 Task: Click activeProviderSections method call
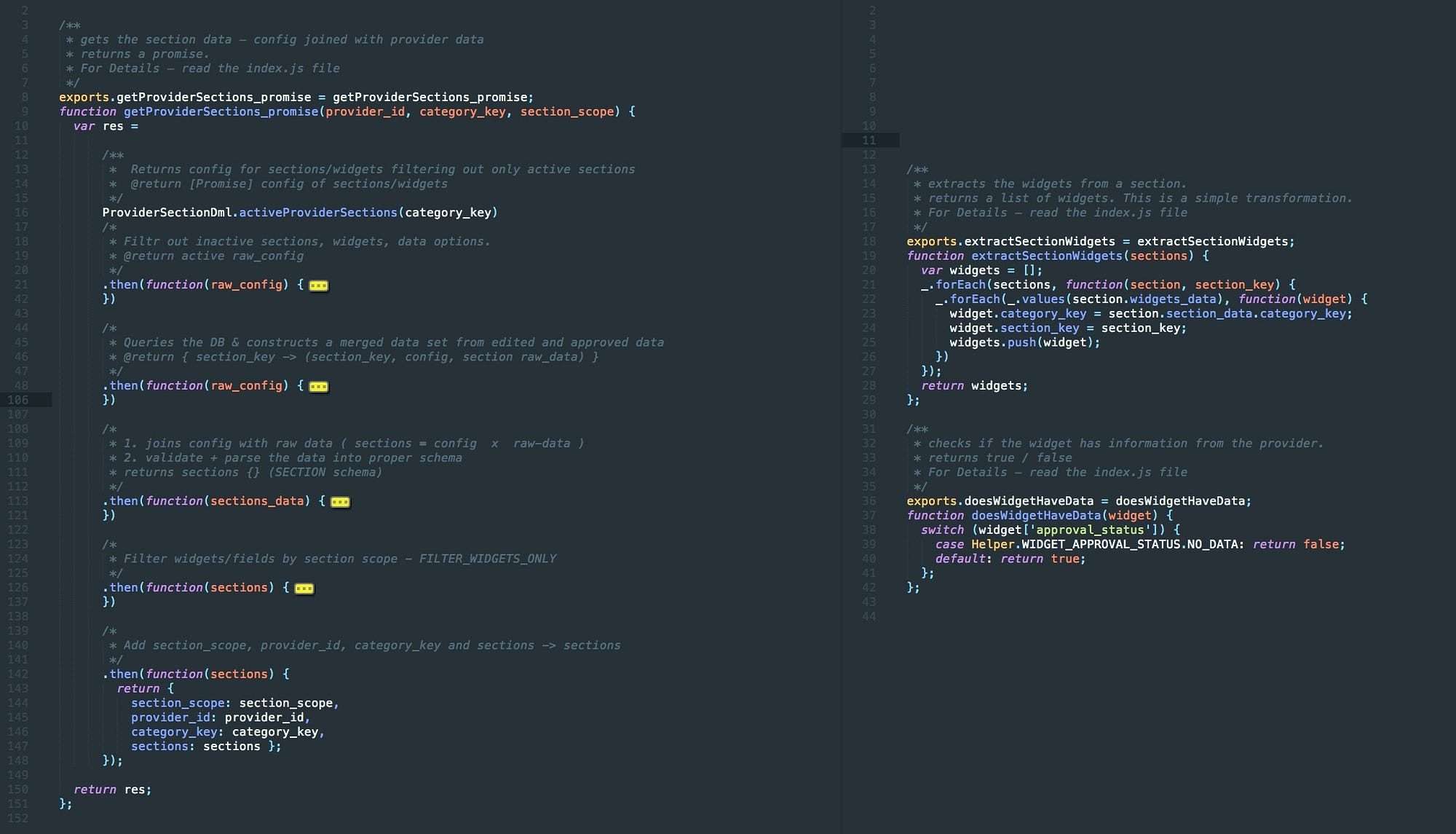318,213
